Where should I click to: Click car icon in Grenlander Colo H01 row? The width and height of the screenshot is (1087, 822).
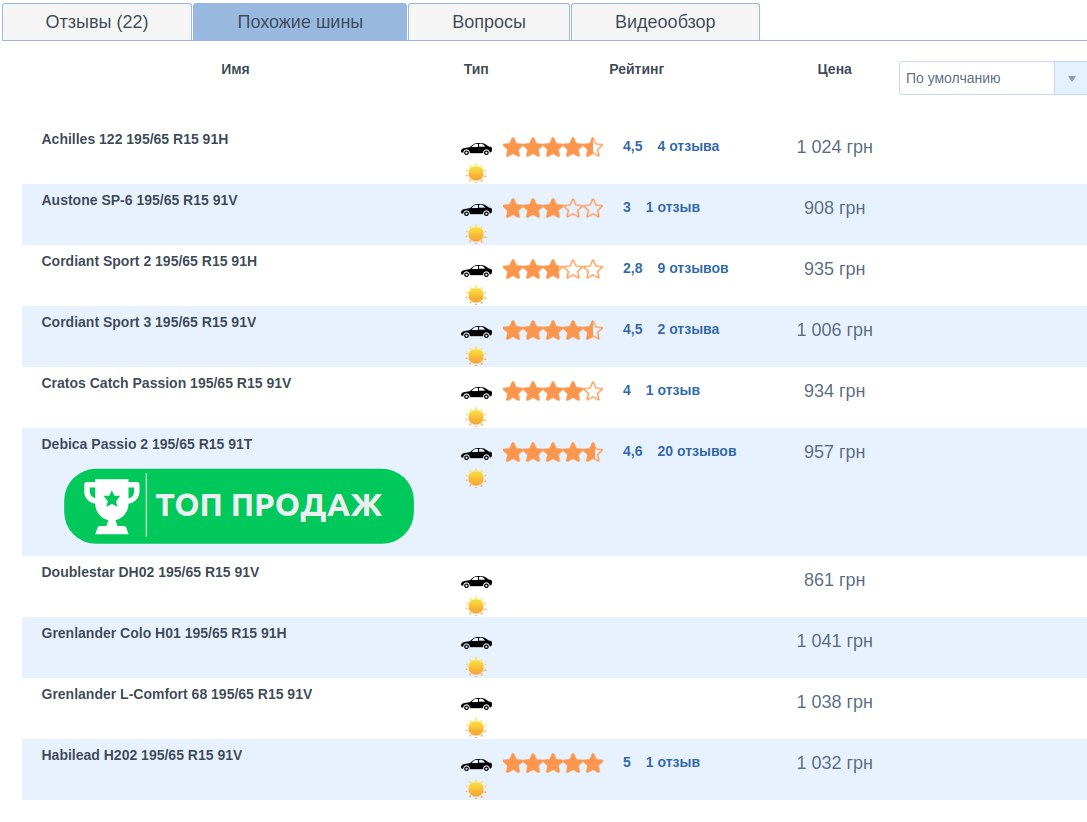click(476, 642)
